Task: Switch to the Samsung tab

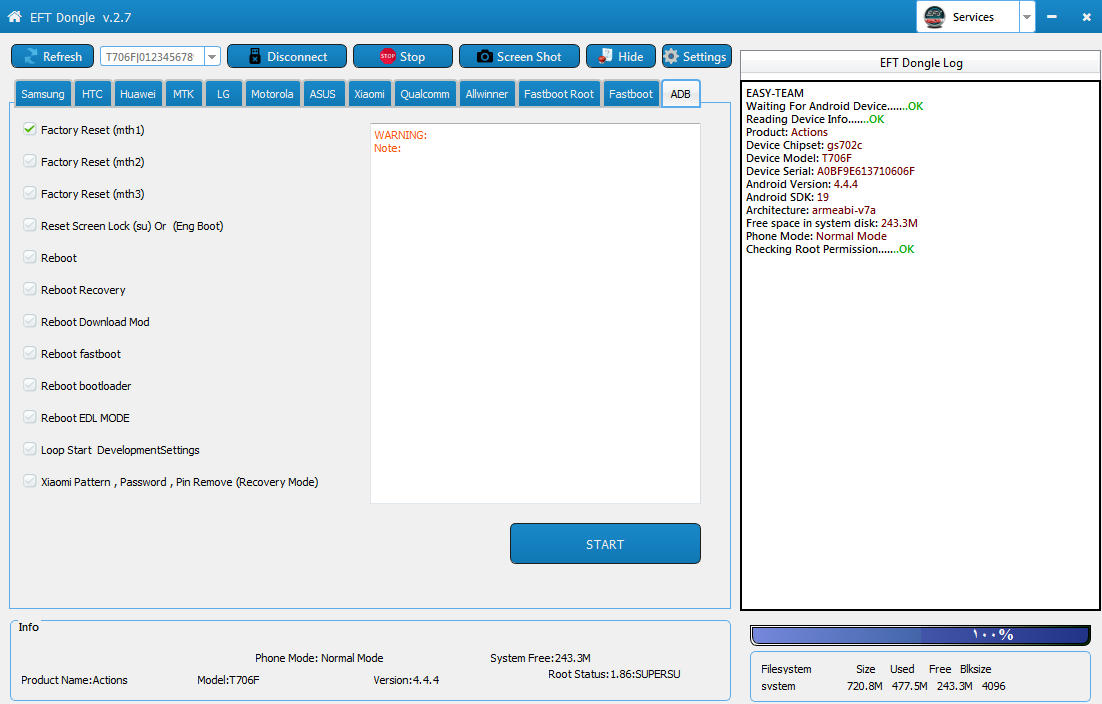Action: click(x=43, y=93)
